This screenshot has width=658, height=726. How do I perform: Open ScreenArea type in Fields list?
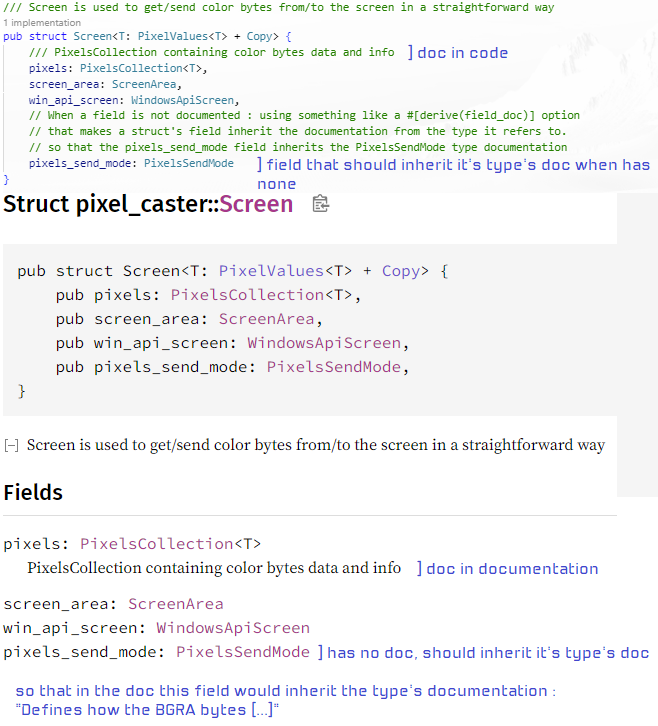pyautogui.click(x=175, y=604)
